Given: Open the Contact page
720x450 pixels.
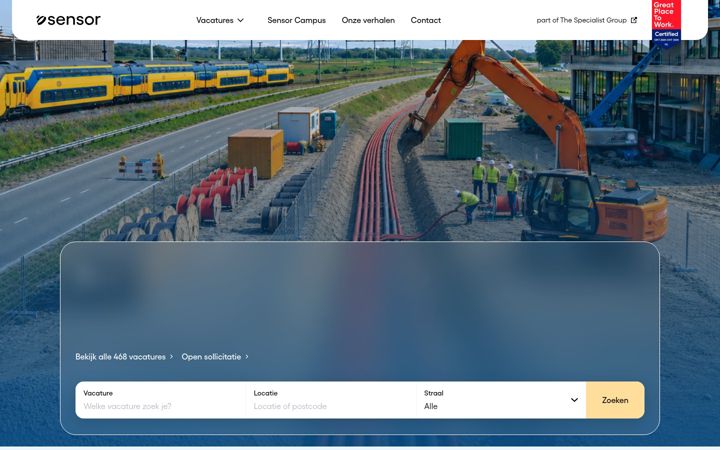Looking at the screenshot, I should (425, 20).
